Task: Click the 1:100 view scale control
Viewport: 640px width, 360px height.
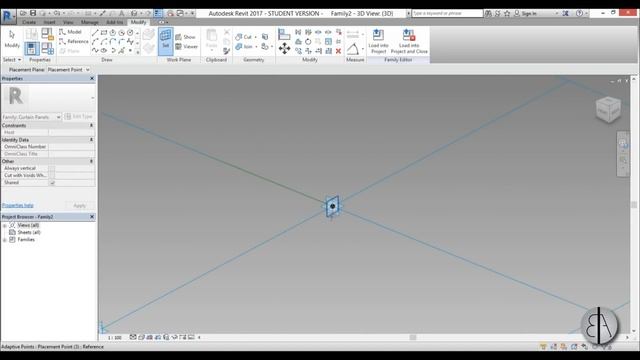Action: tap(115, 338)
